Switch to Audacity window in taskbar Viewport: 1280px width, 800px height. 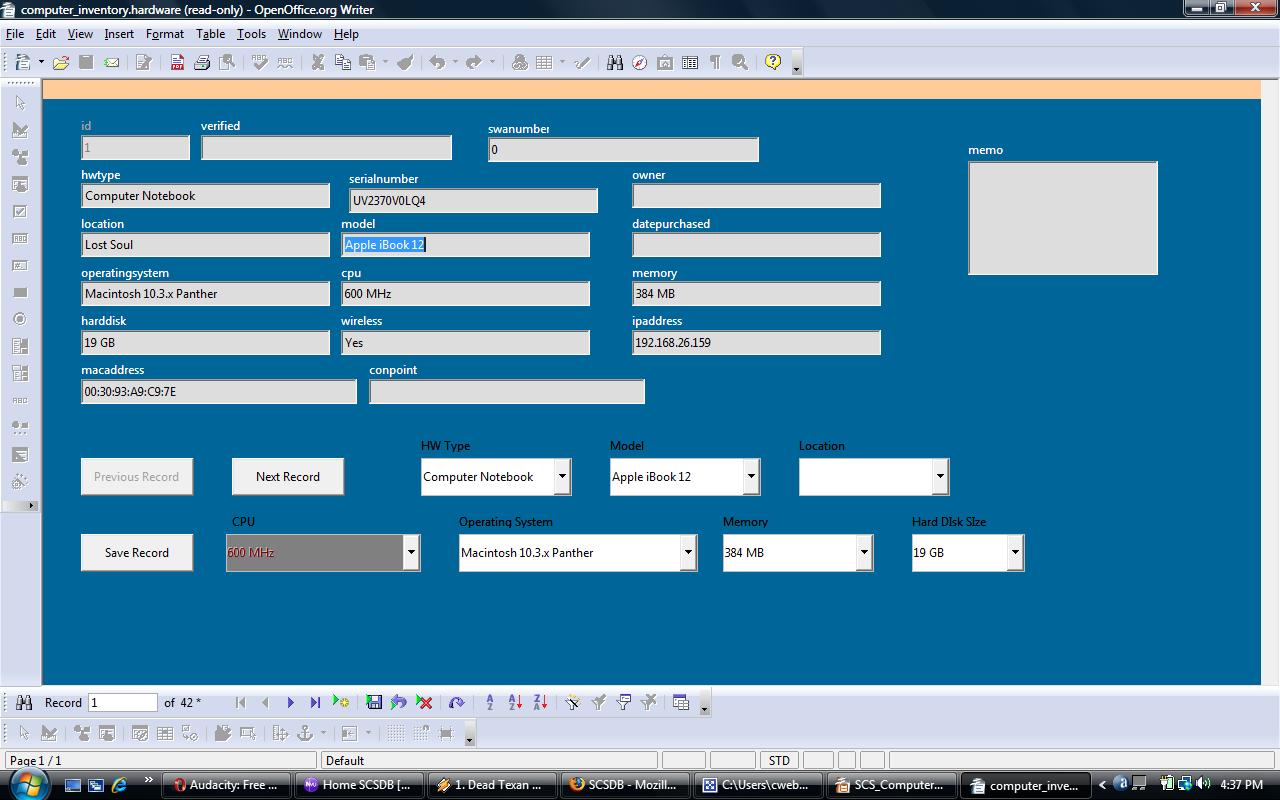pos(228,785)
